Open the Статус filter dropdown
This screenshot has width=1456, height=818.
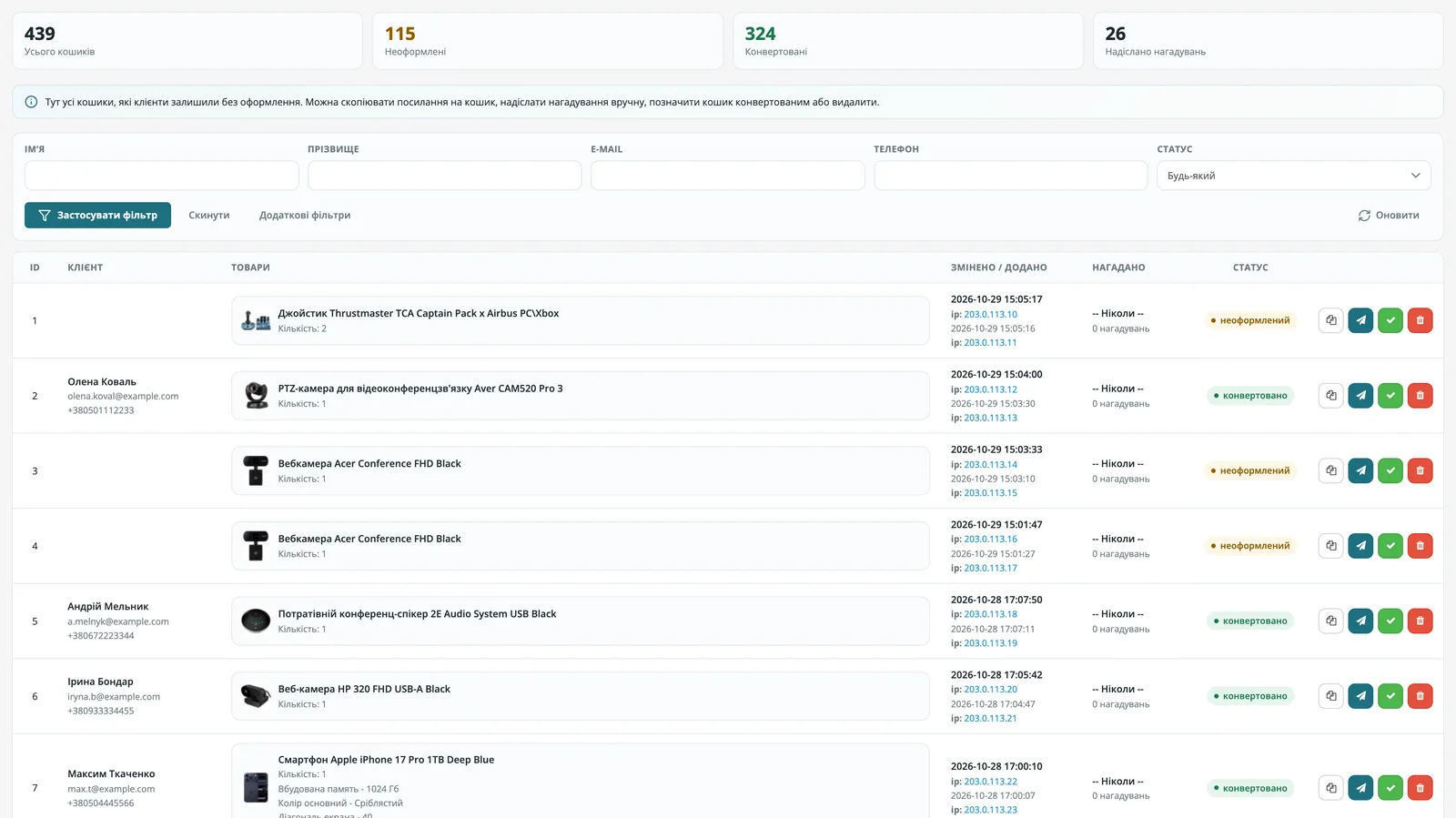(x=1293, y=176)
